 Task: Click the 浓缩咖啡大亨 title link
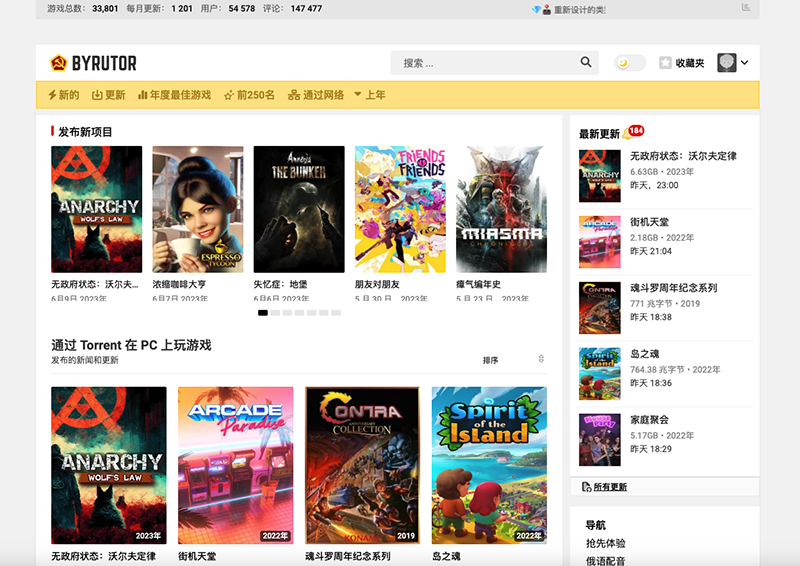click(179, 284)
